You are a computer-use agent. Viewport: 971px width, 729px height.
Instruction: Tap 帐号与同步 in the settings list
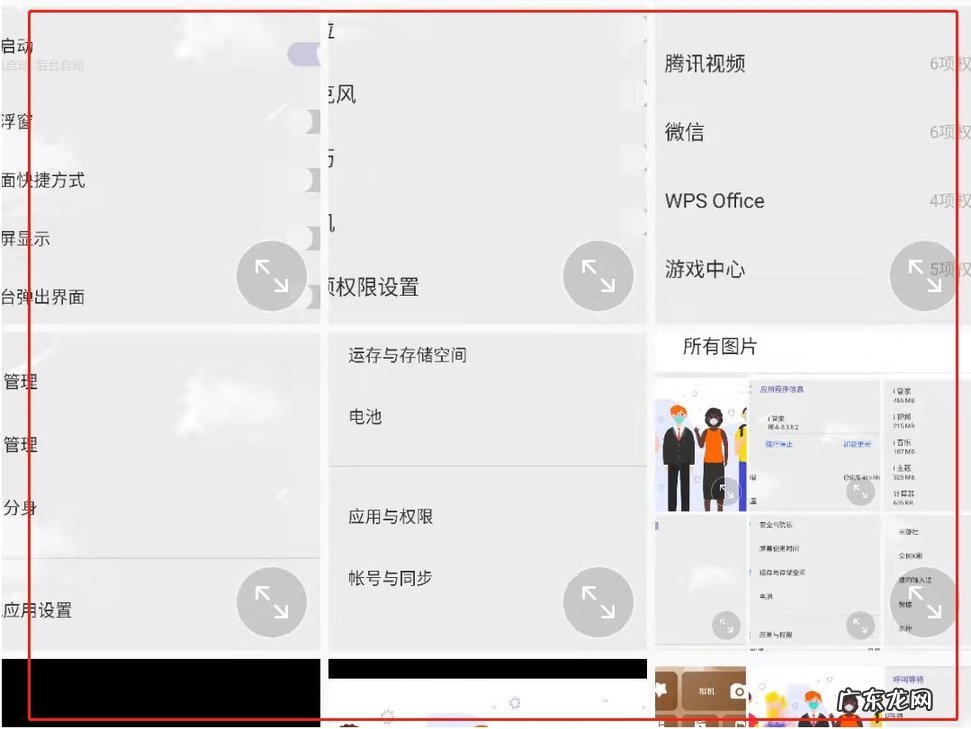[390, 578]
